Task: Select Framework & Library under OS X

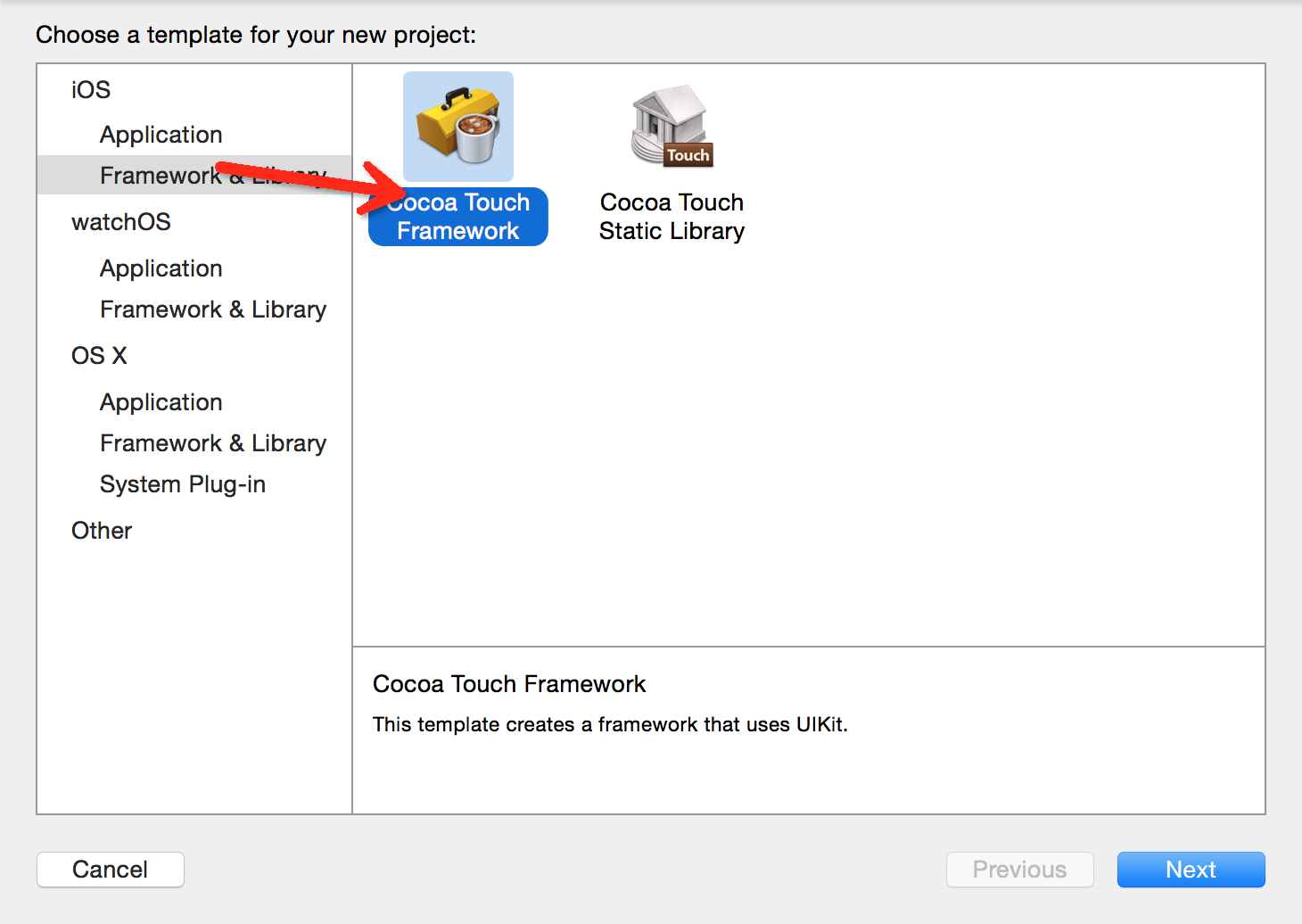Action: [213, 443]
